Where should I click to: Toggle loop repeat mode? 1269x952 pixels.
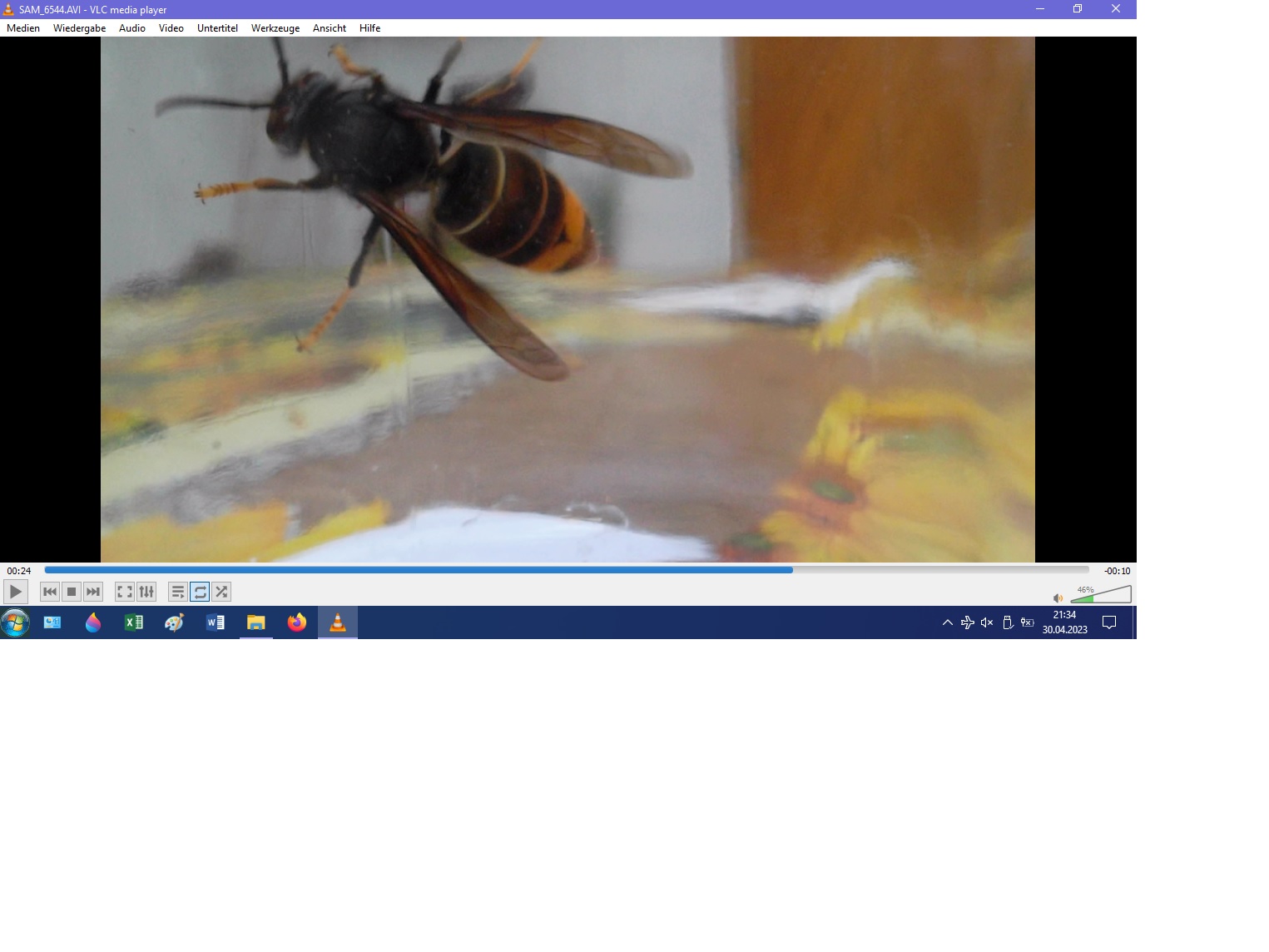point(200,592)
